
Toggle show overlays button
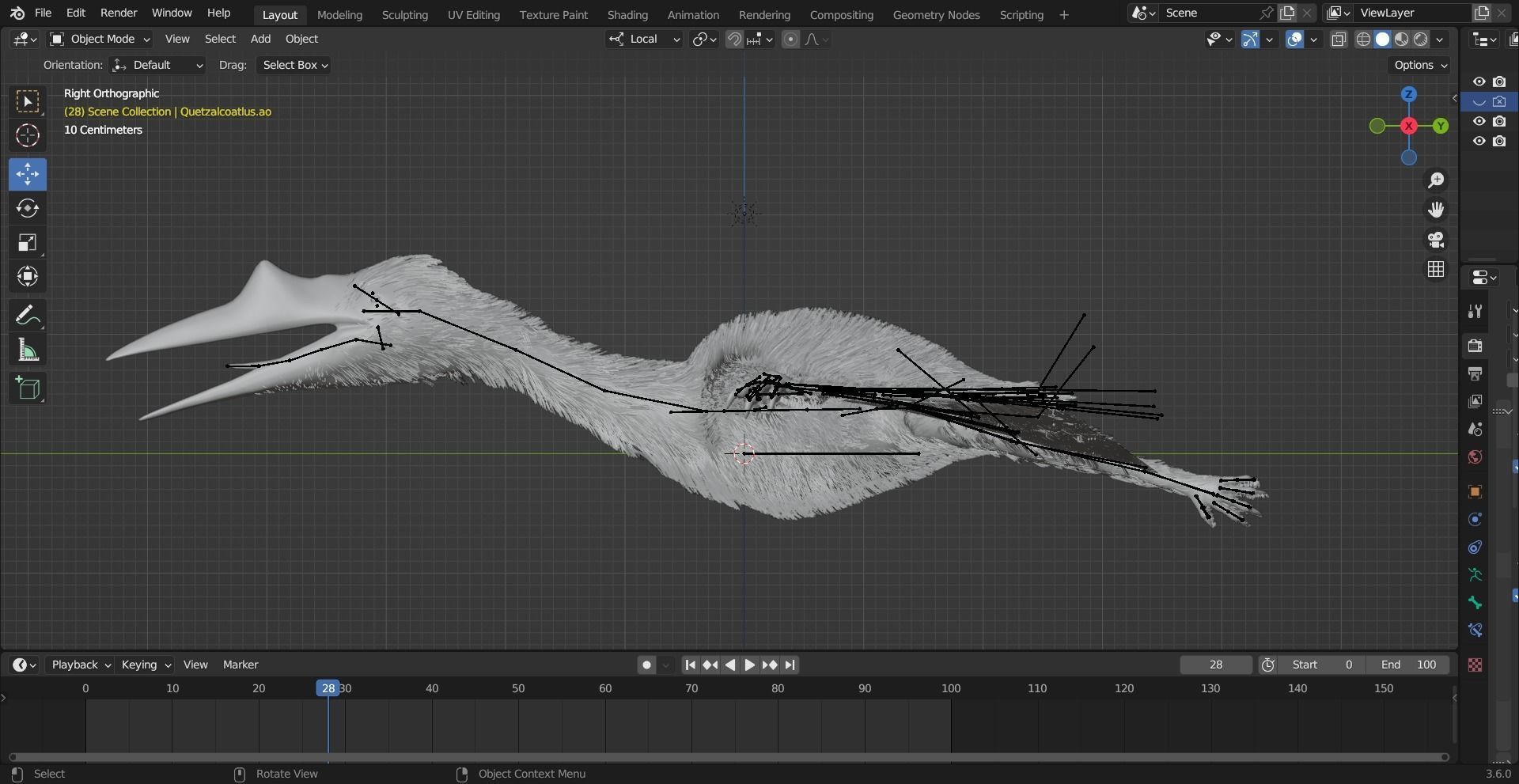(x=1295, y=39)
